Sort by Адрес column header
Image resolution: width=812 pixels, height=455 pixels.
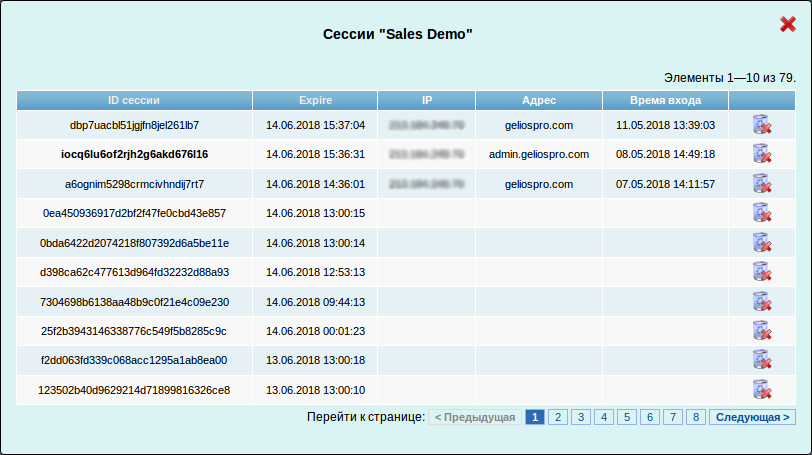pos(539,100)
